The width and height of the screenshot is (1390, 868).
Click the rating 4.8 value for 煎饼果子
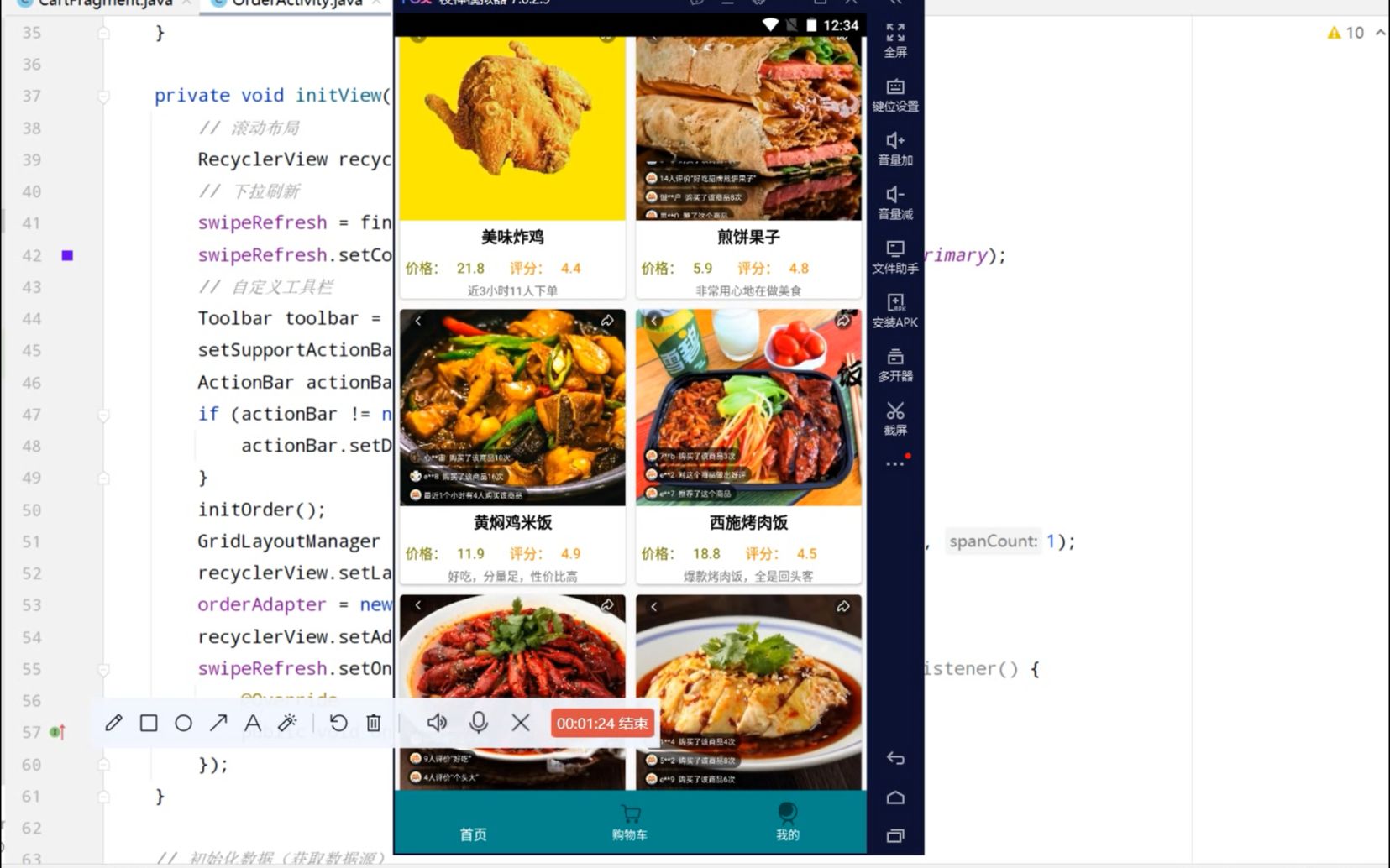coord(799,269)
